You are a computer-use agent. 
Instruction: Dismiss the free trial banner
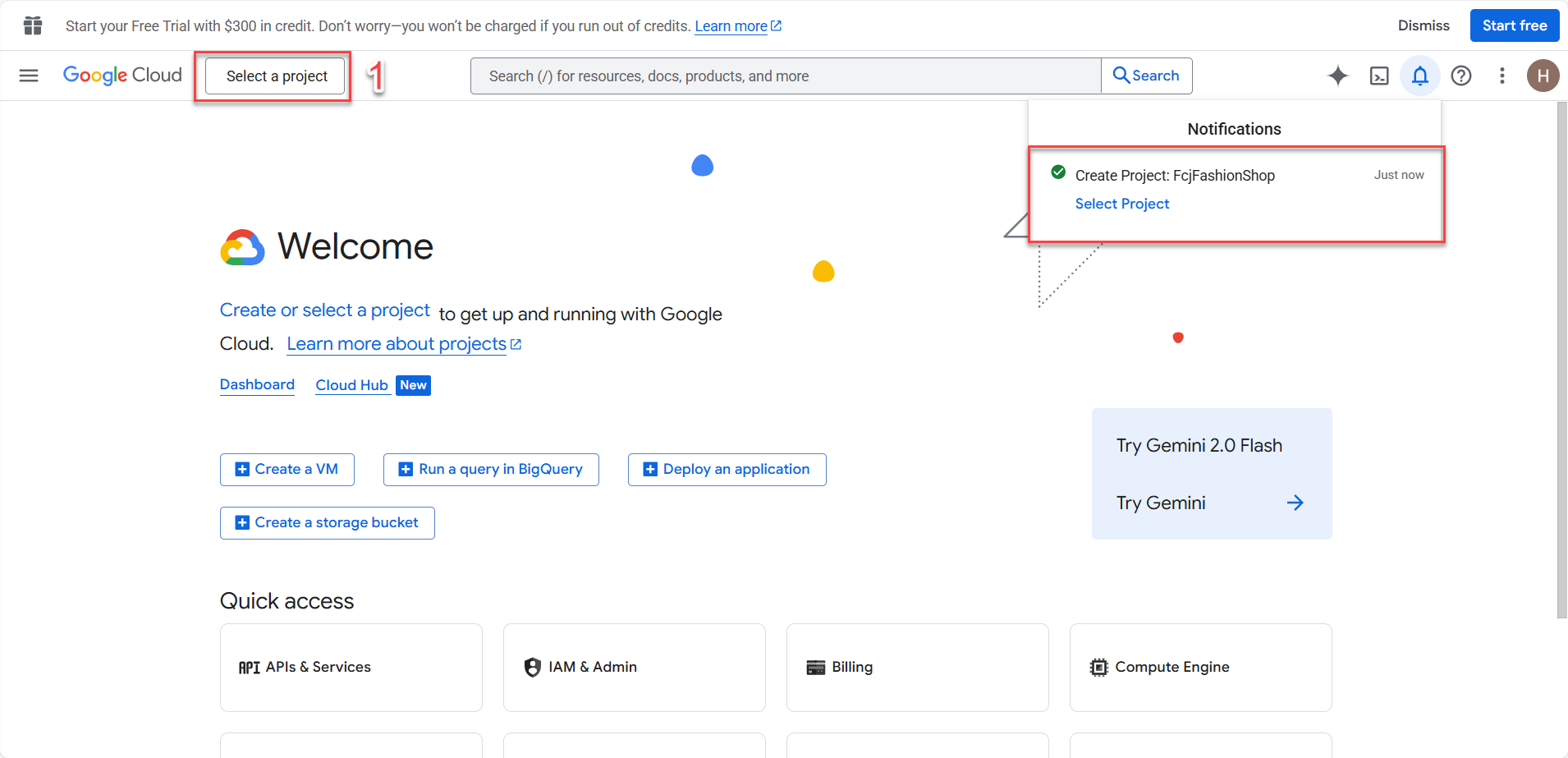[1424, 25]
